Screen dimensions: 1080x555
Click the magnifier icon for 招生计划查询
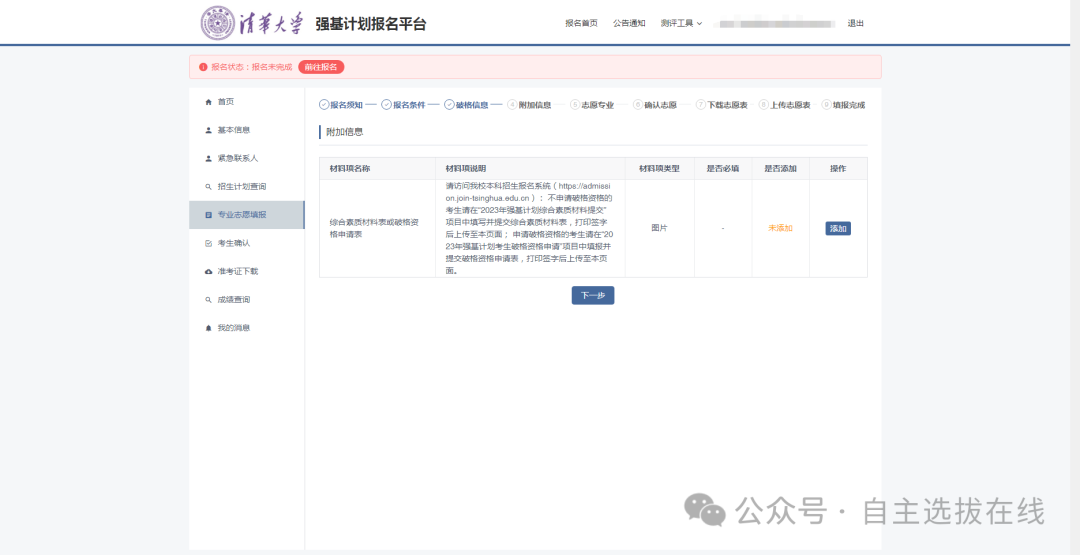pos(208,187)
